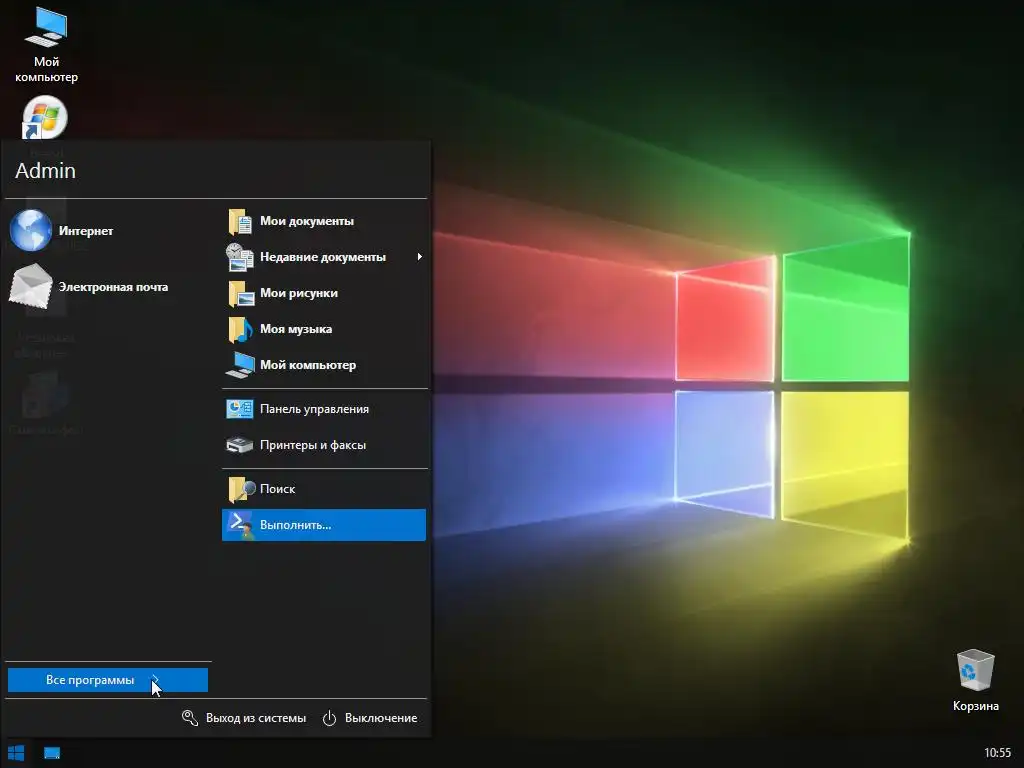Click the log off key icon
1024x768 pixels.
tap(190, 718)
